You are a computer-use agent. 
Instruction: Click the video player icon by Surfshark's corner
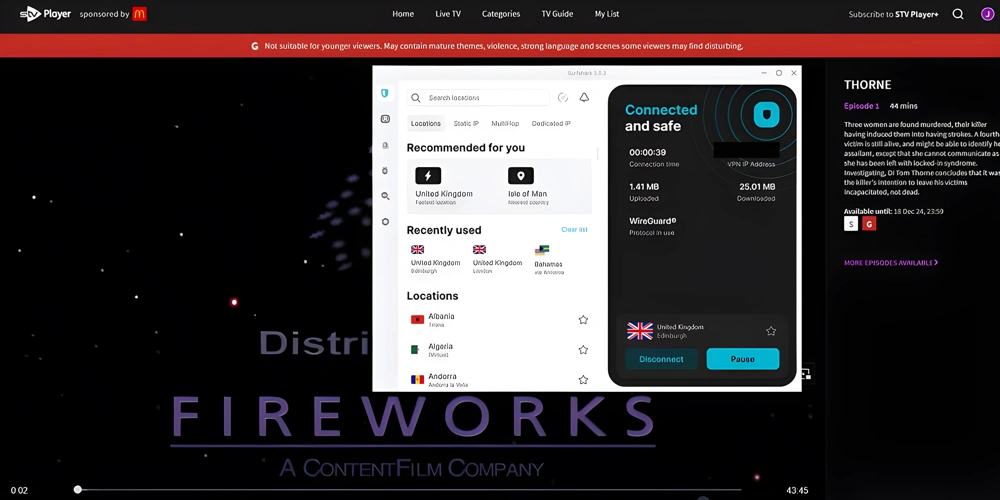coord(805,374)
